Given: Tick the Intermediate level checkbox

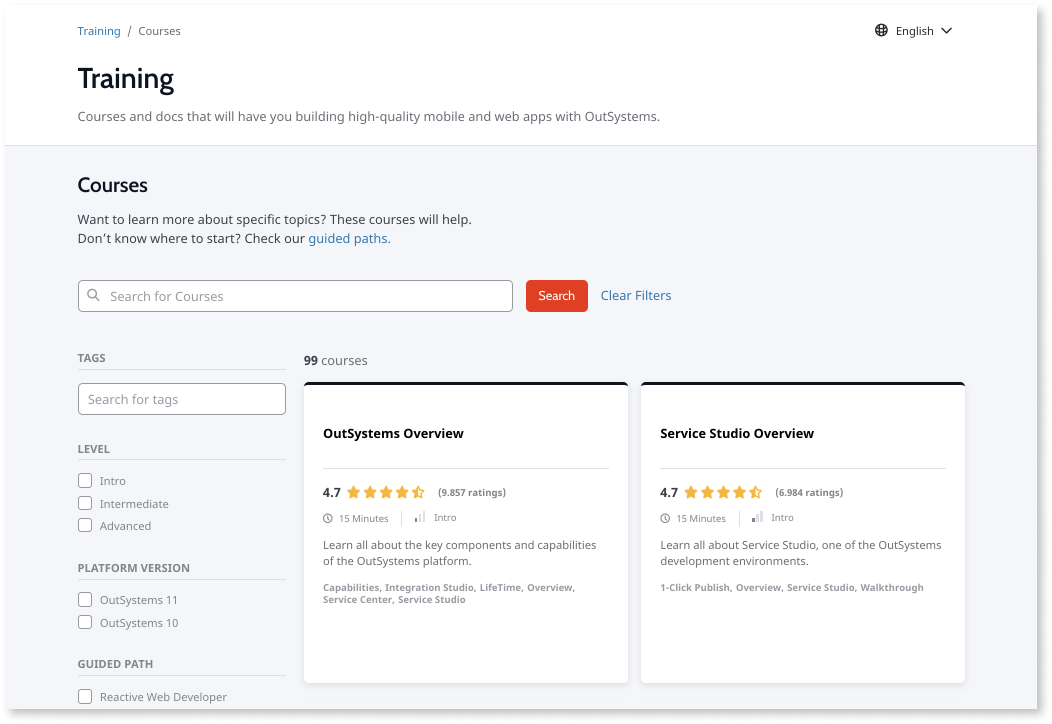Looking at the screenshot, I should [85, 504].
